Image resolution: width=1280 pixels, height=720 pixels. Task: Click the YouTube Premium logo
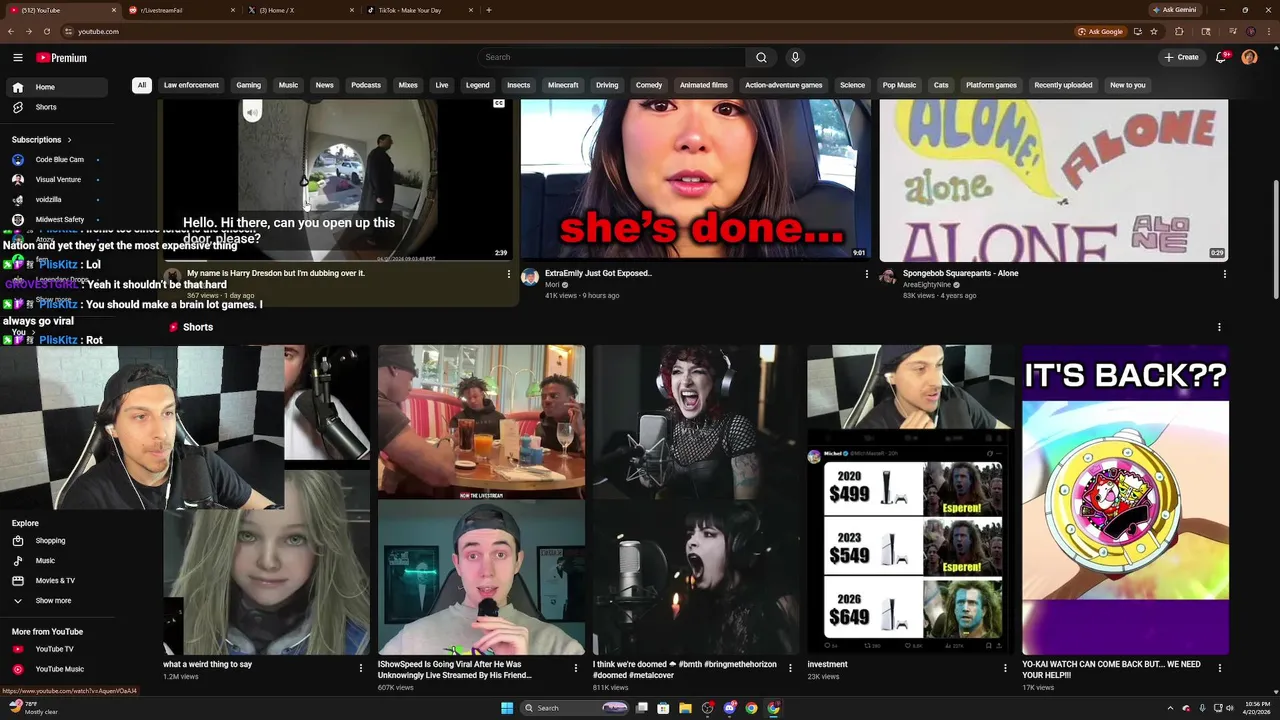(x=61, y=58)
